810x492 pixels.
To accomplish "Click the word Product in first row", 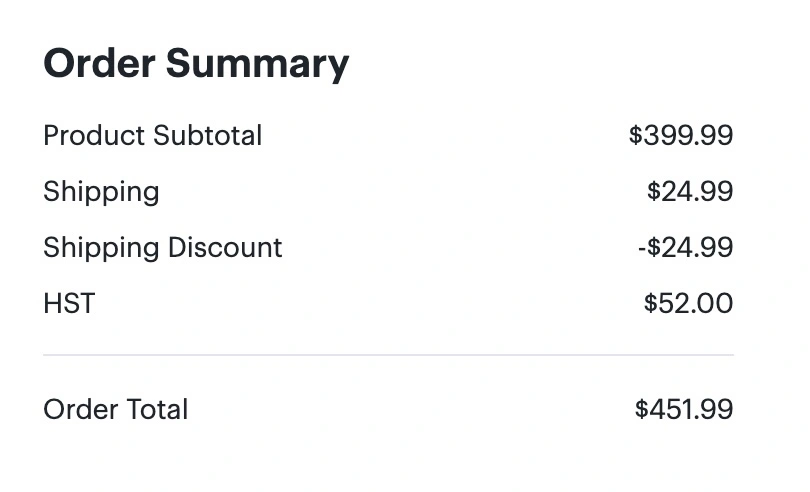I will click(x=94, y=136).
